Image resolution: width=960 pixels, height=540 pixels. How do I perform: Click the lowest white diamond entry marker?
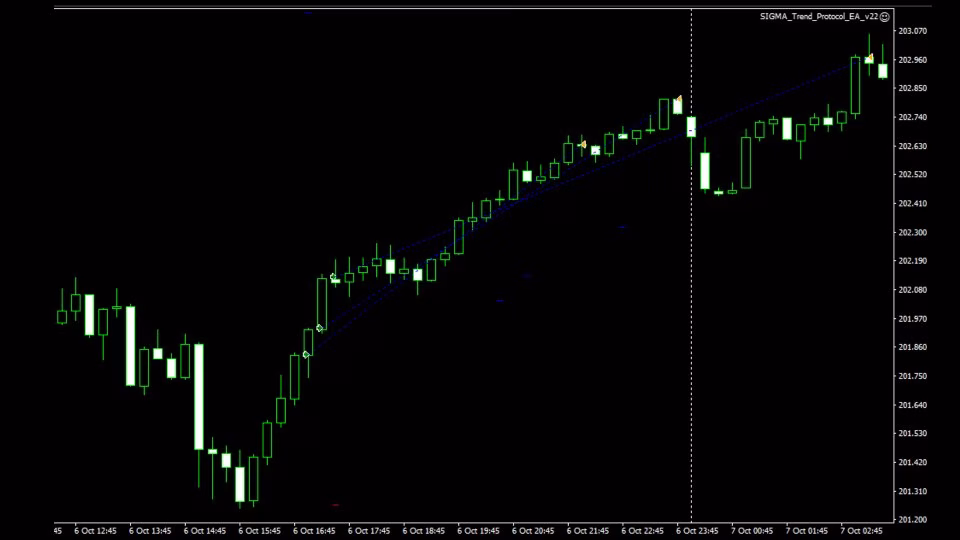coord(306,354)
